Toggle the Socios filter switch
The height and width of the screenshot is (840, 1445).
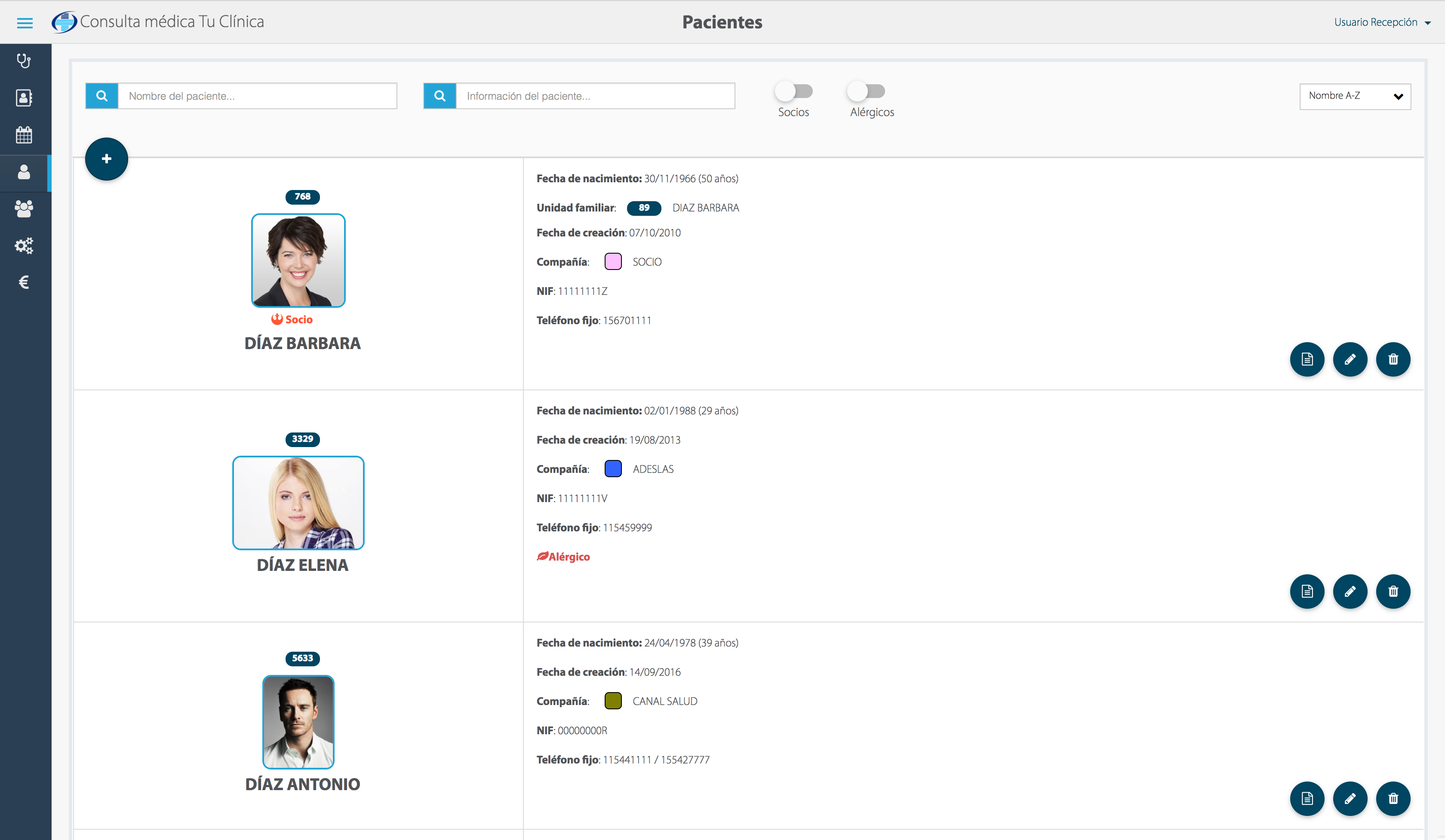(x=793, y=91)
